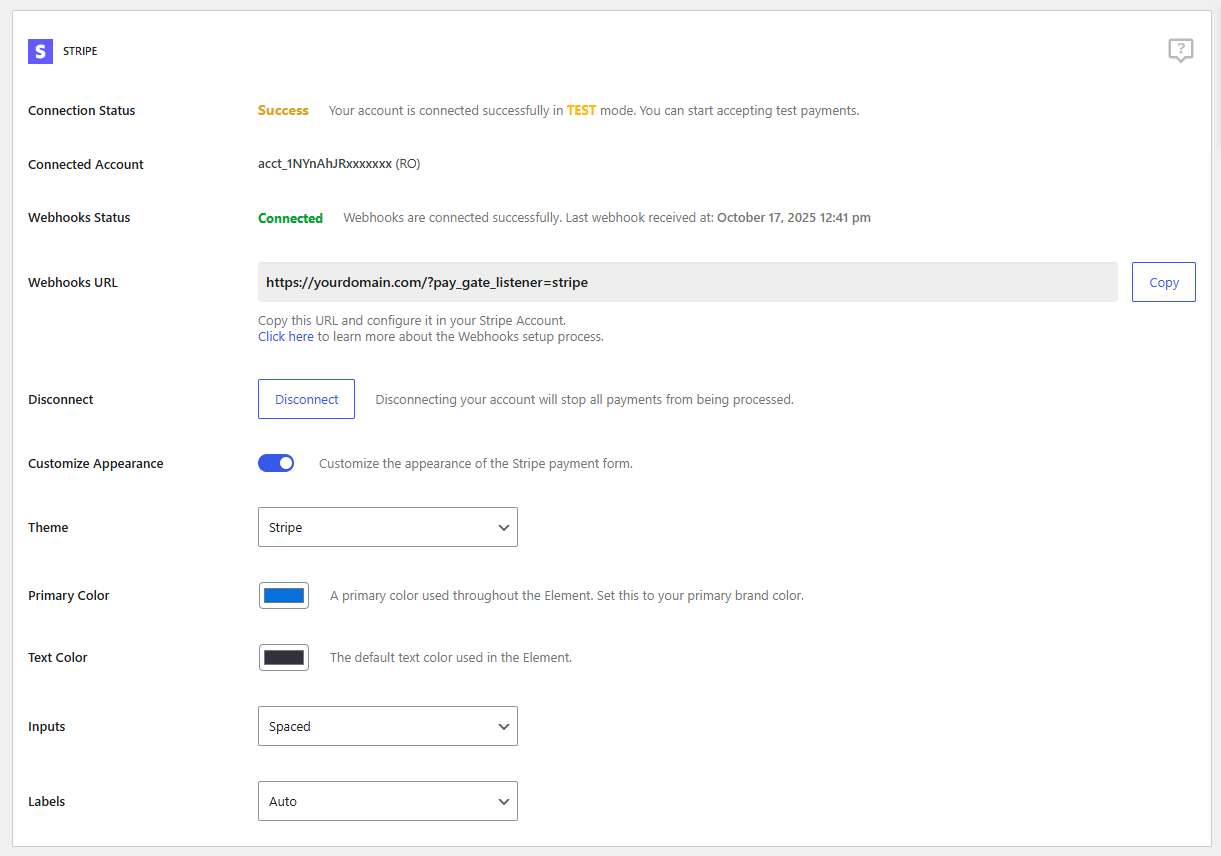1221x856 pixels.
Task: Follow the 'Click here' webhooks setup link
Action: (x=285, y=337)
